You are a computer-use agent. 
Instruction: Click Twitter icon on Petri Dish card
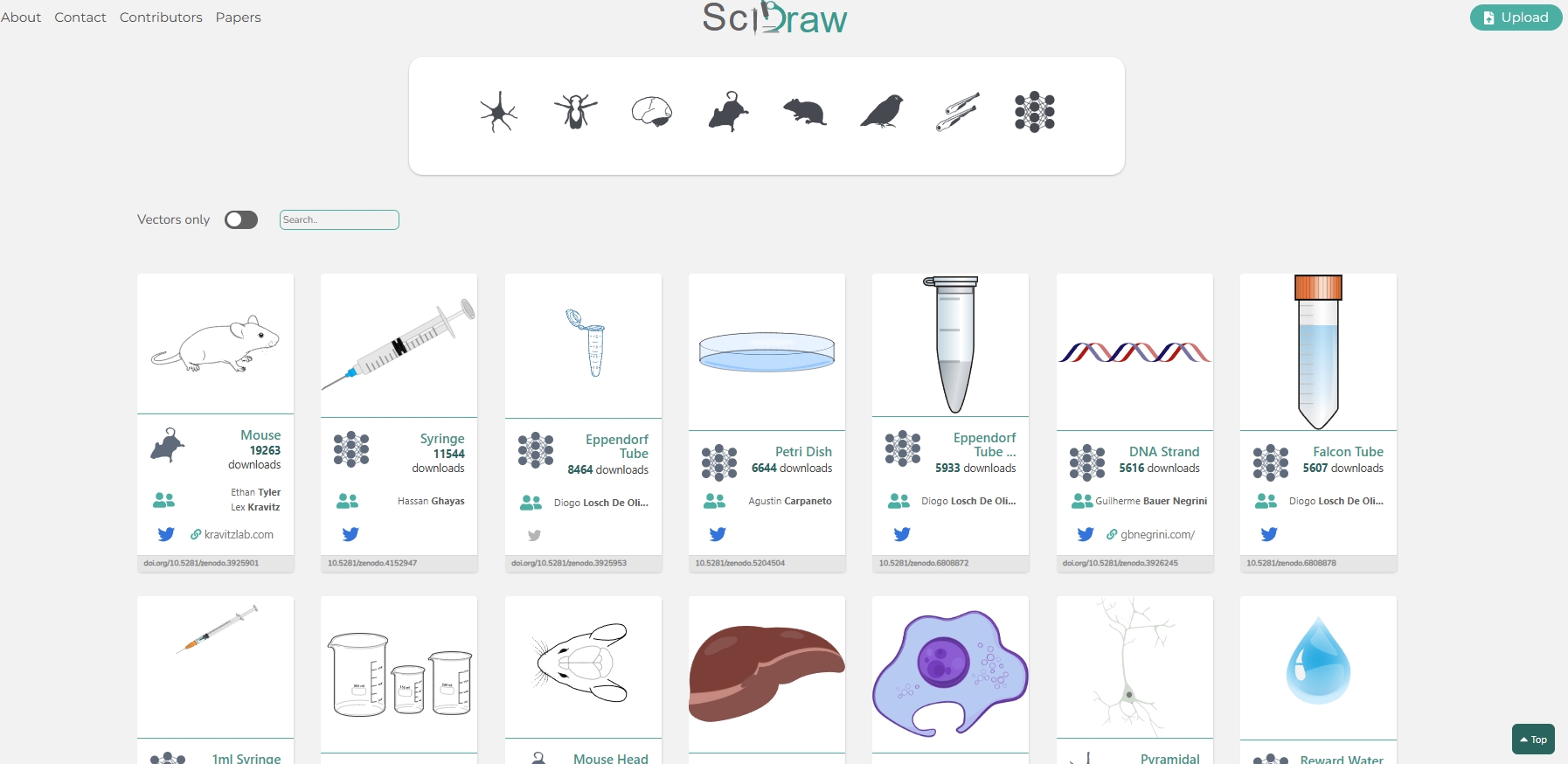click(718, 534)
